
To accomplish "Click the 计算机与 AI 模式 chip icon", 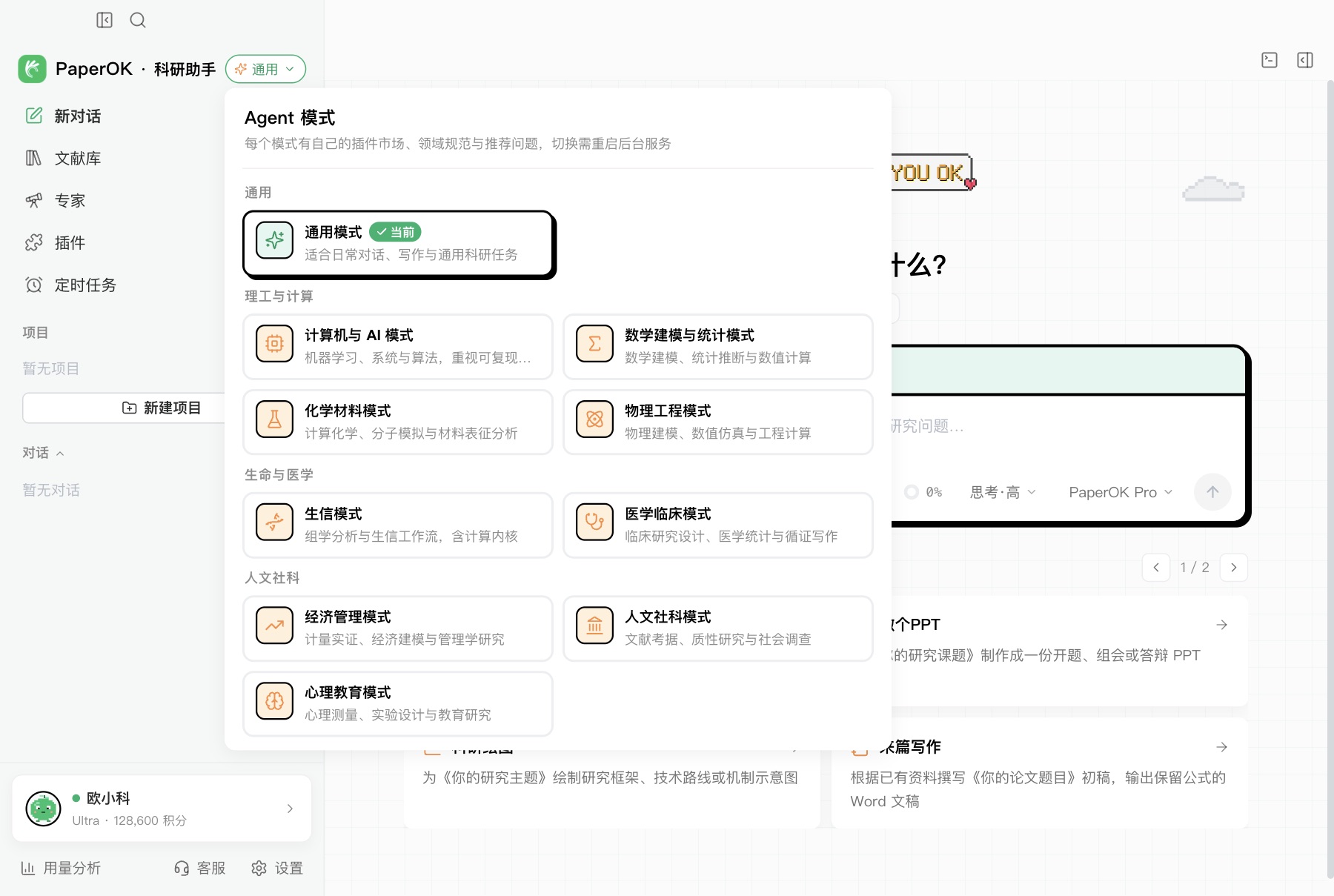I will (275, 344).
